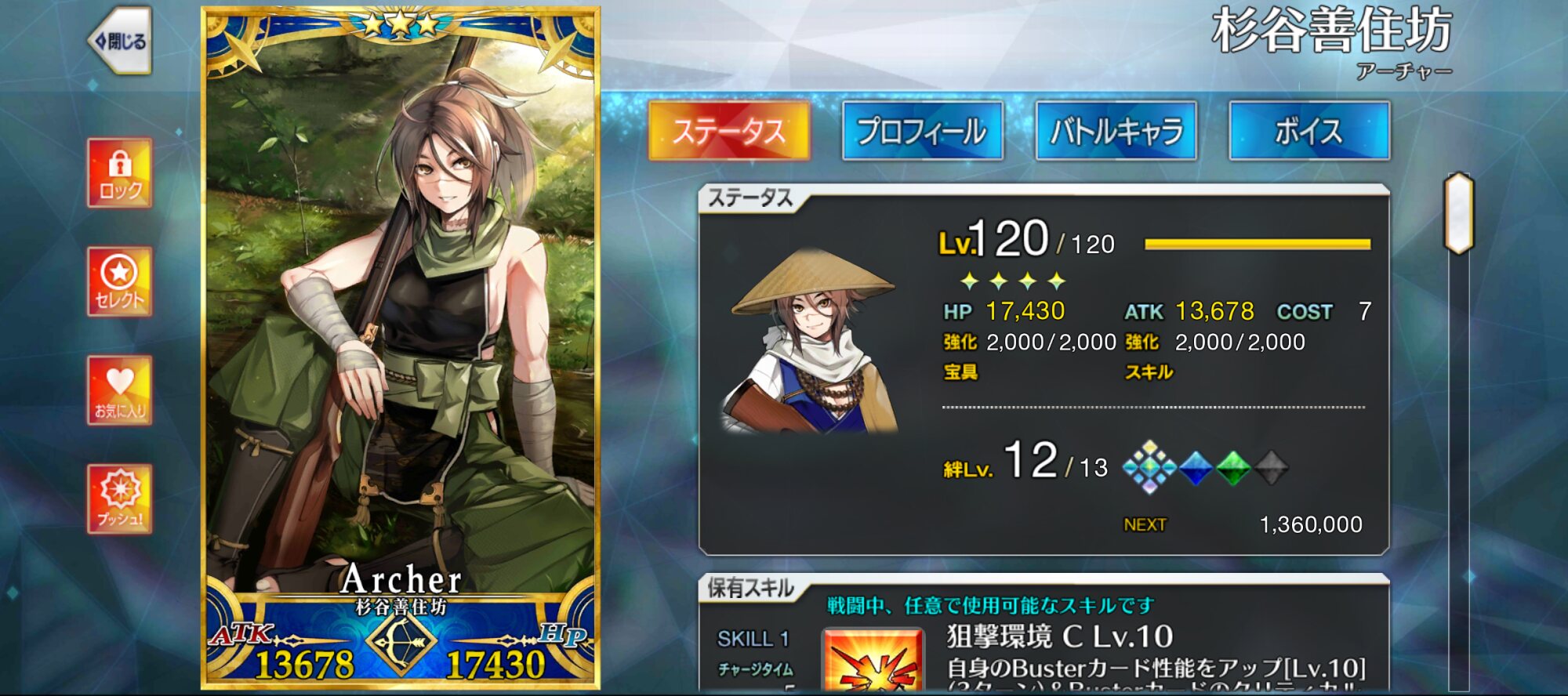The height and width of the screenshot is (696, 1568).
Task: Tap the プッシュ! push icon
Action: coord(120,499)
